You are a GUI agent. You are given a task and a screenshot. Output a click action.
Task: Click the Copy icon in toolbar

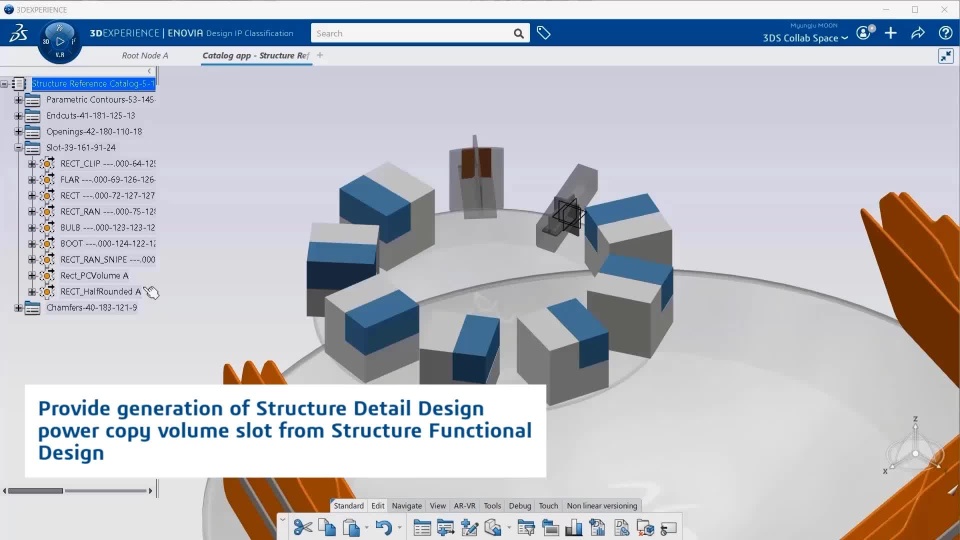point(327,527)
